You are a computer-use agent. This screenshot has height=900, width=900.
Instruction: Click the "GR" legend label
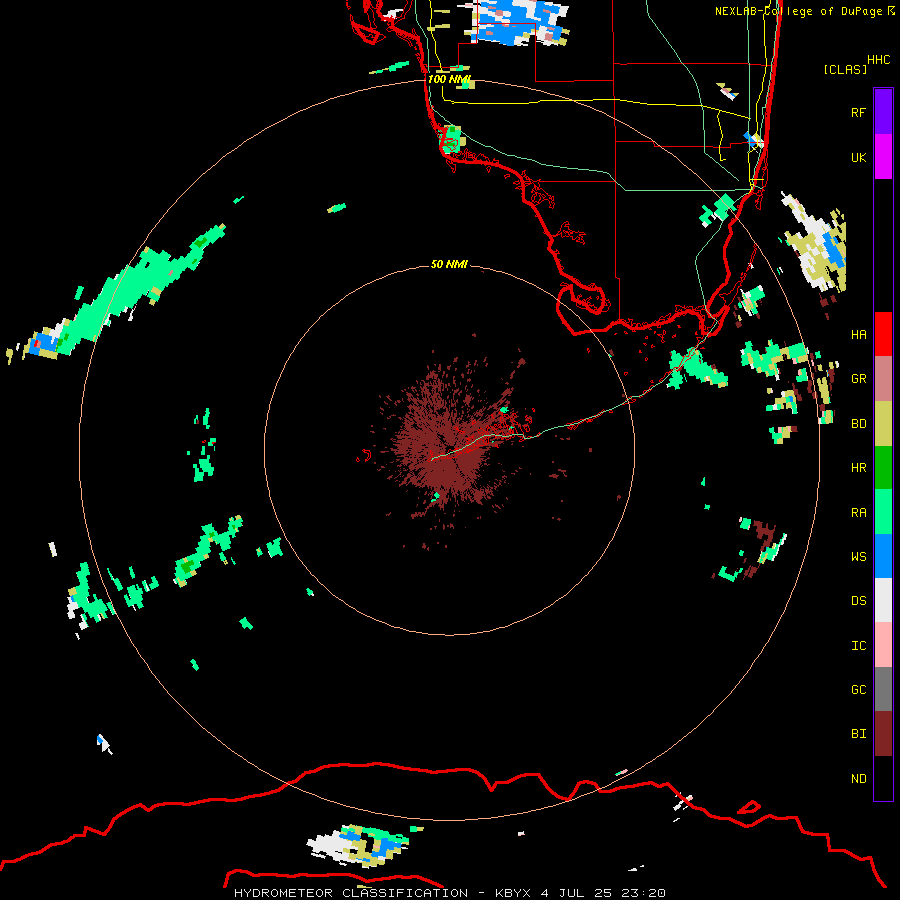coord(858,379)
